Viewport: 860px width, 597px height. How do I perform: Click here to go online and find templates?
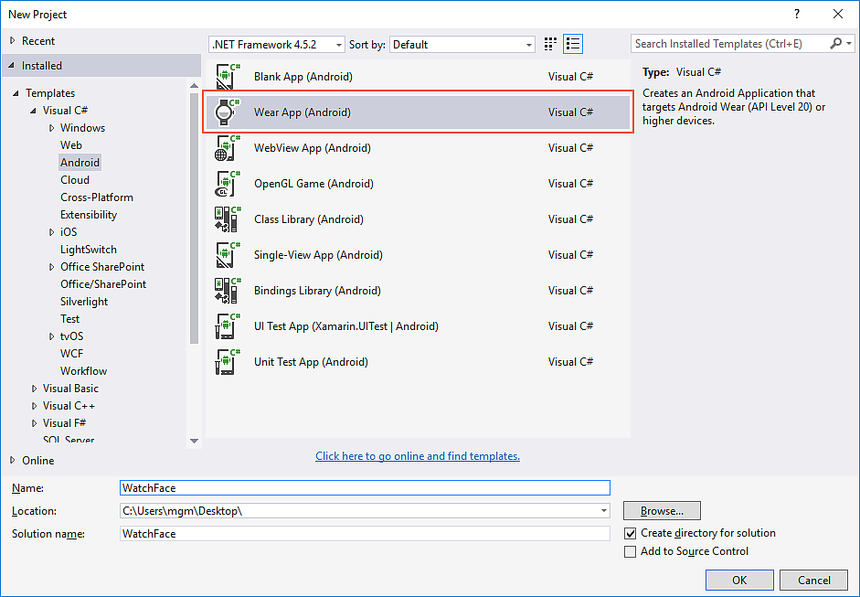pos(417,456)
